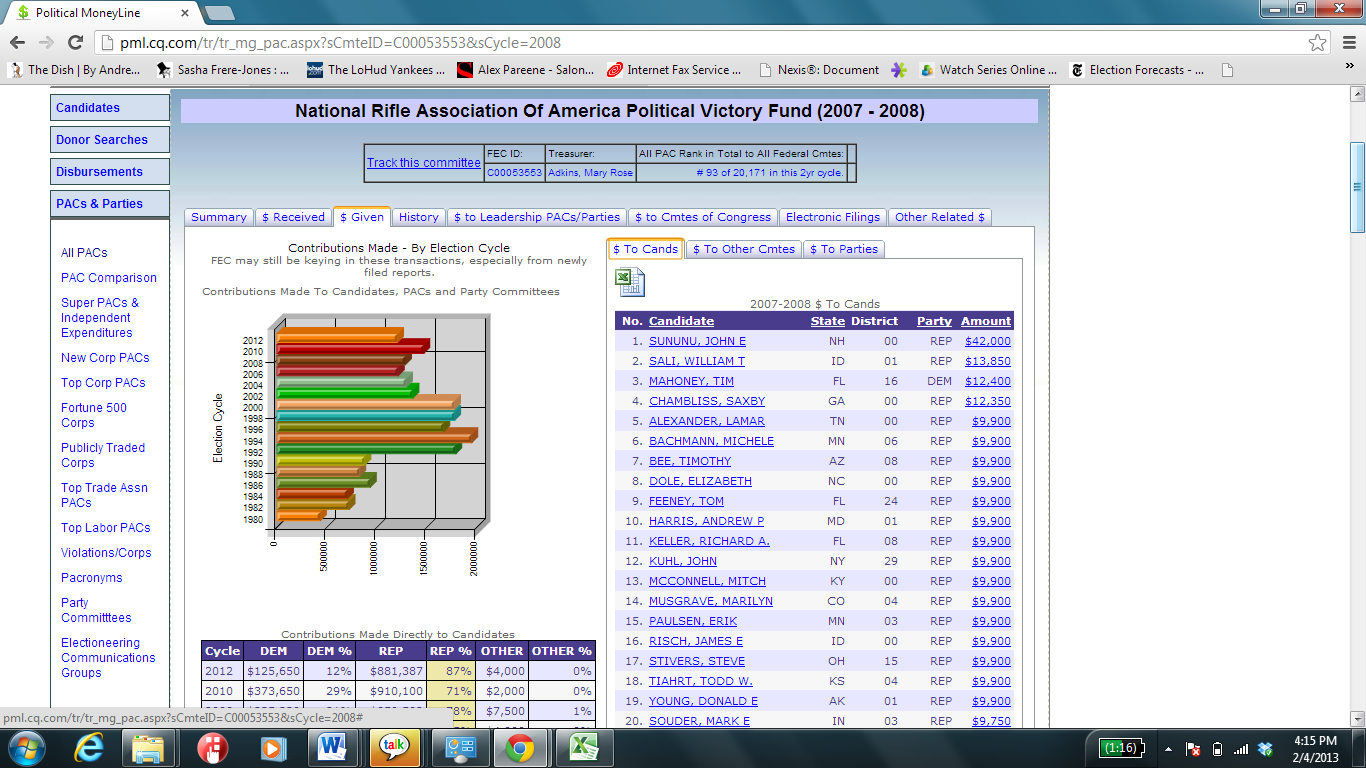Open Electronic Filings tab
This screenshot has width=1366, height=768.
pos(833,217)
